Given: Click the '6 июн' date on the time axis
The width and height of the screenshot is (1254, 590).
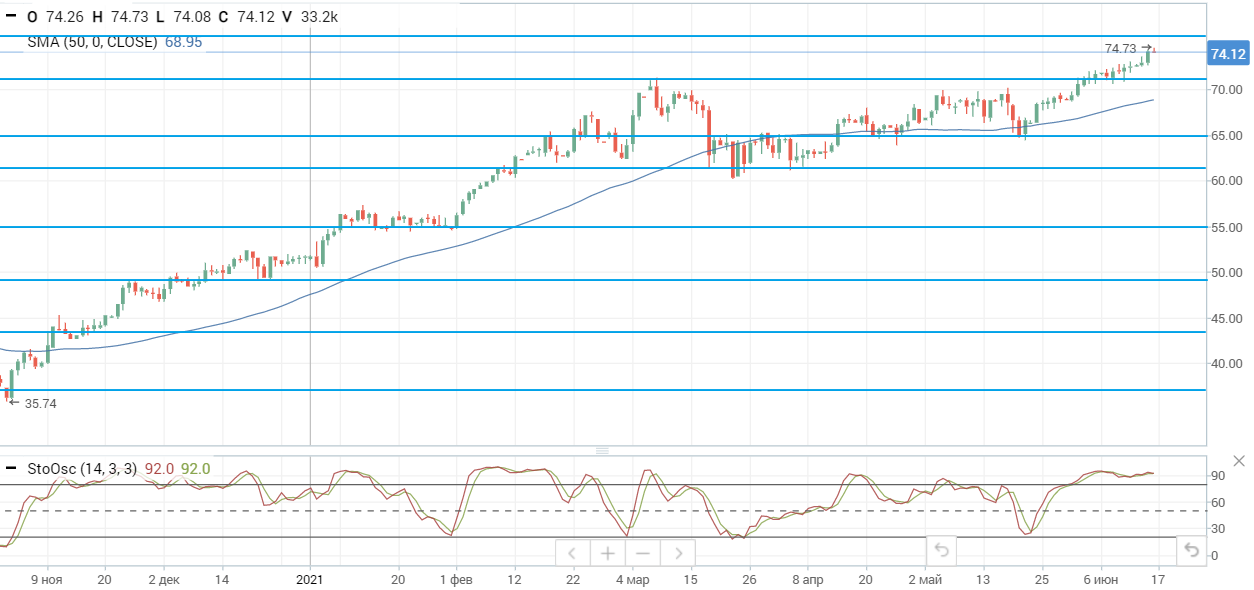Looking at the screenshot, I should coord(1100,580).
